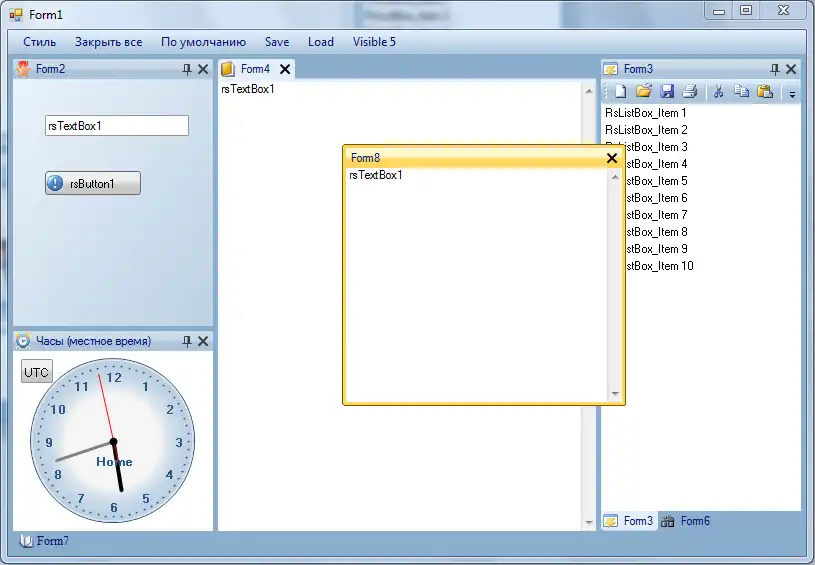Maximize the Form1 window
The width and height of the screenshot is (815, 565).
746,10
